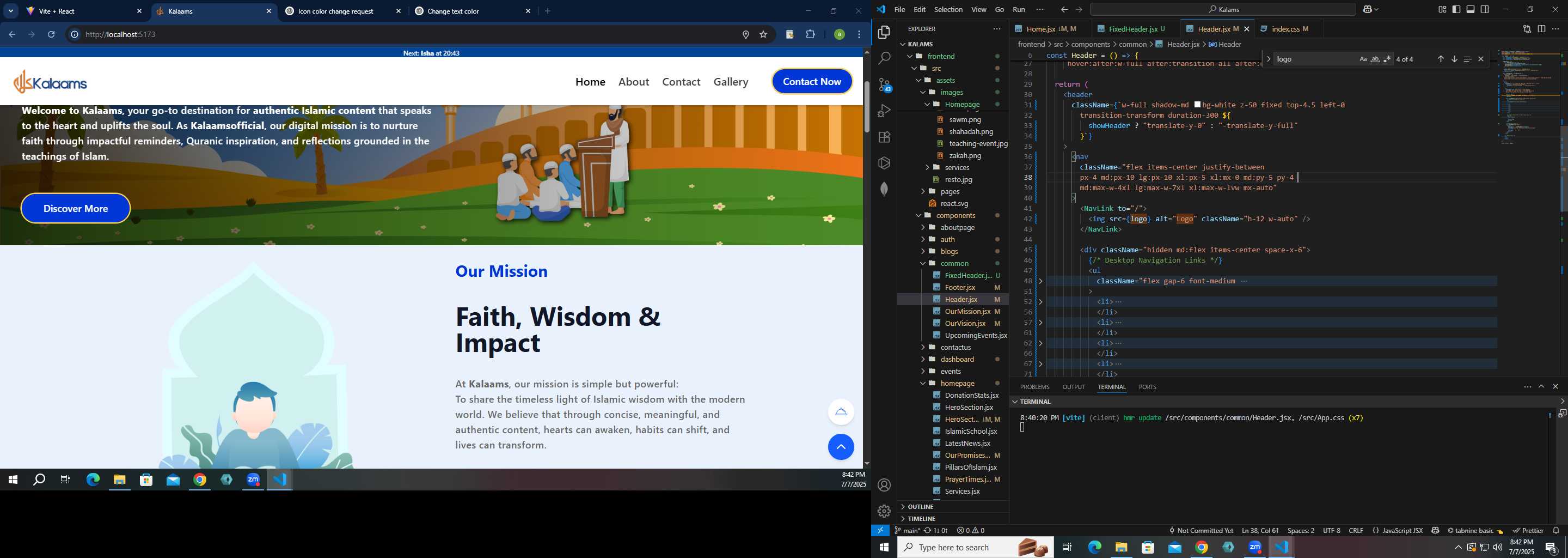
Task: Expand the services folder
Action: coord(957,167)
